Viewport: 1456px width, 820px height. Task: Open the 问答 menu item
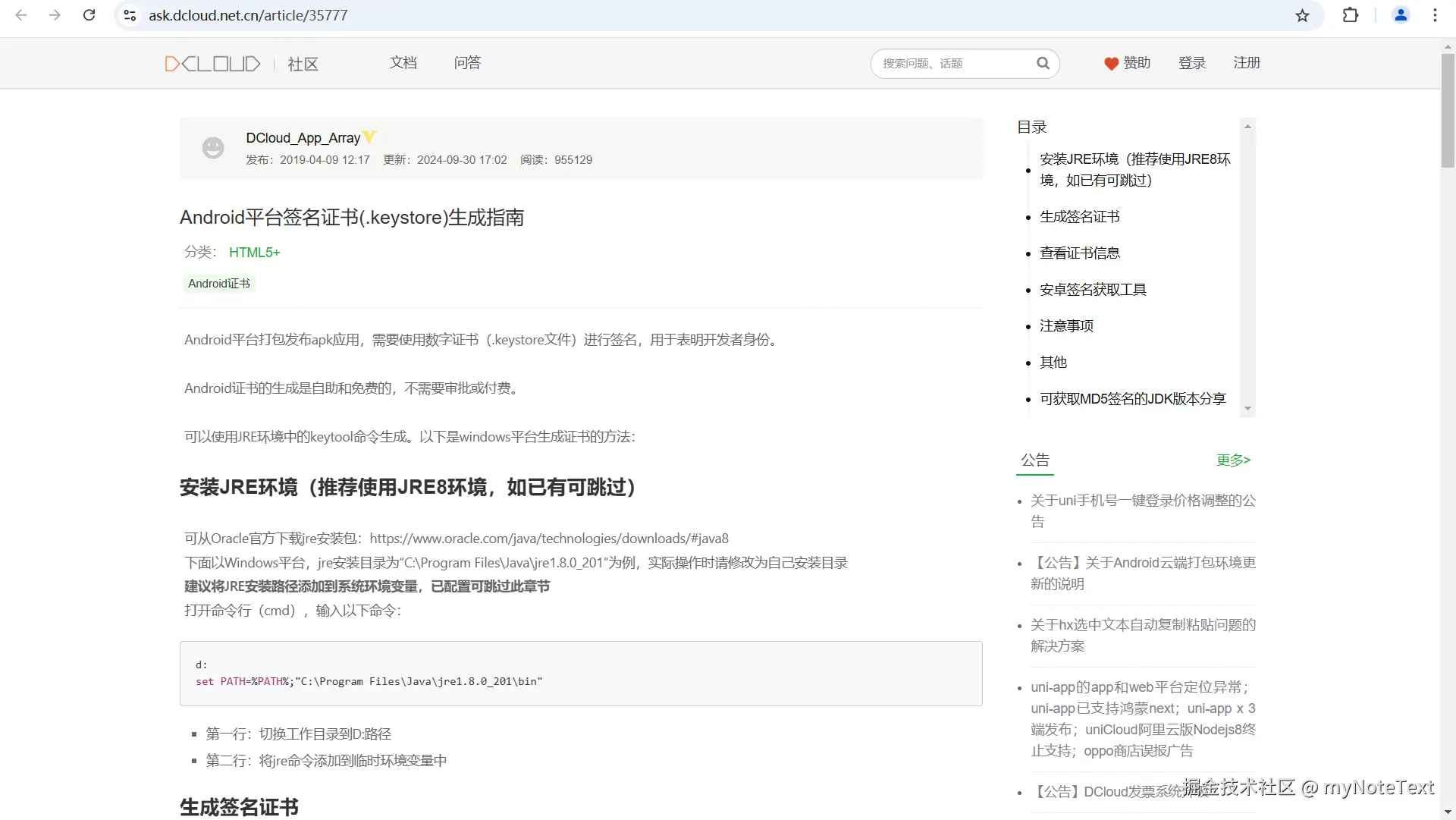[467, 63]
